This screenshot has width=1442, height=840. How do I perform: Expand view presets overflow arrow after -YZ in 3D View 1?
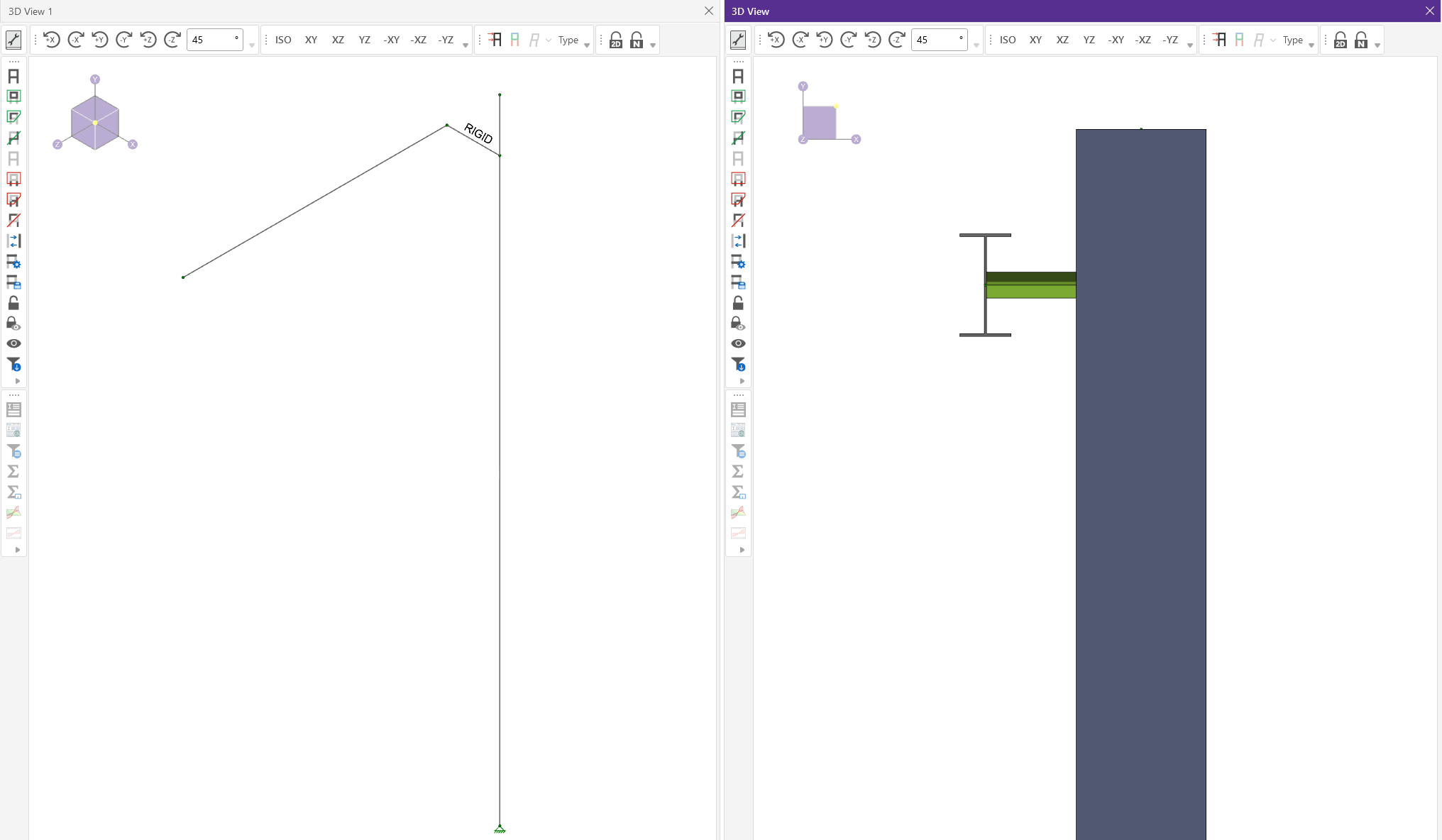pos(466,45)
